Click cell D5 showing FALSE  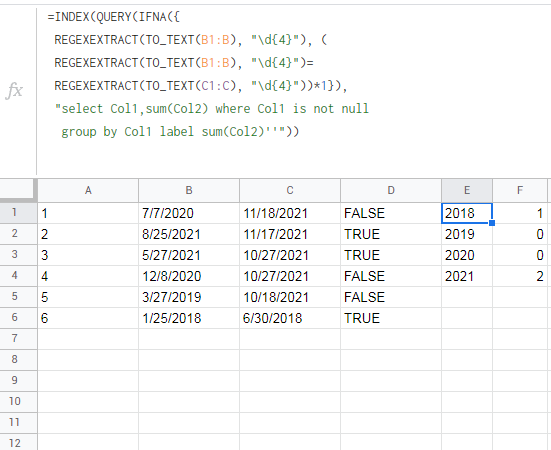click(x=391, y=297)
